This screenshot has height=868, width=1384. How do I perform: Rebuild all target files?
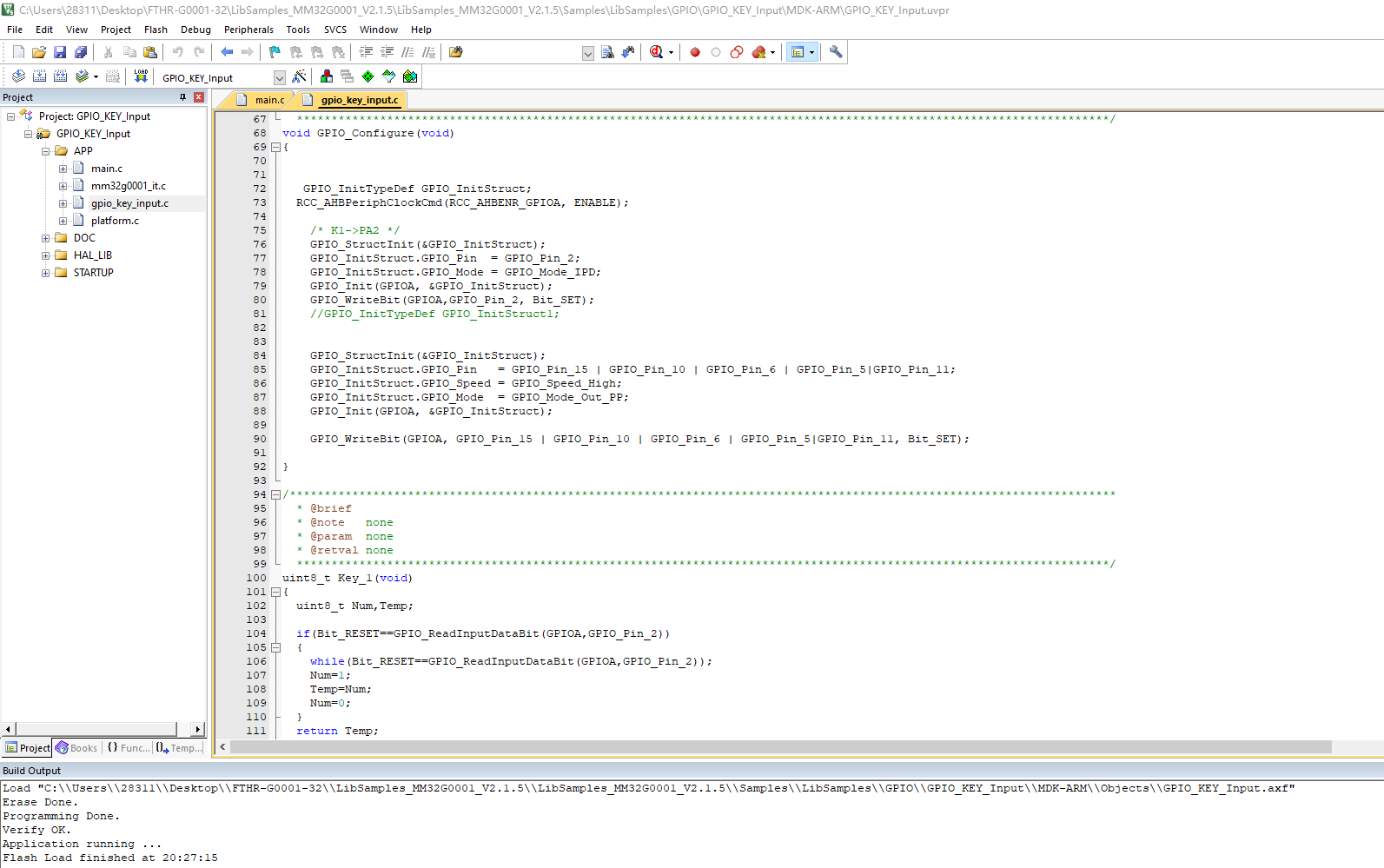tap(60, 76)
